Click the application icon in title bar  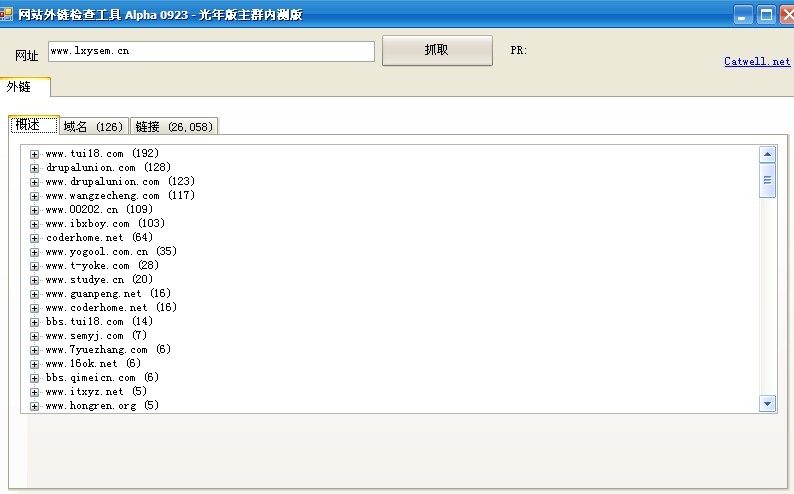click(x=8, y=14)
